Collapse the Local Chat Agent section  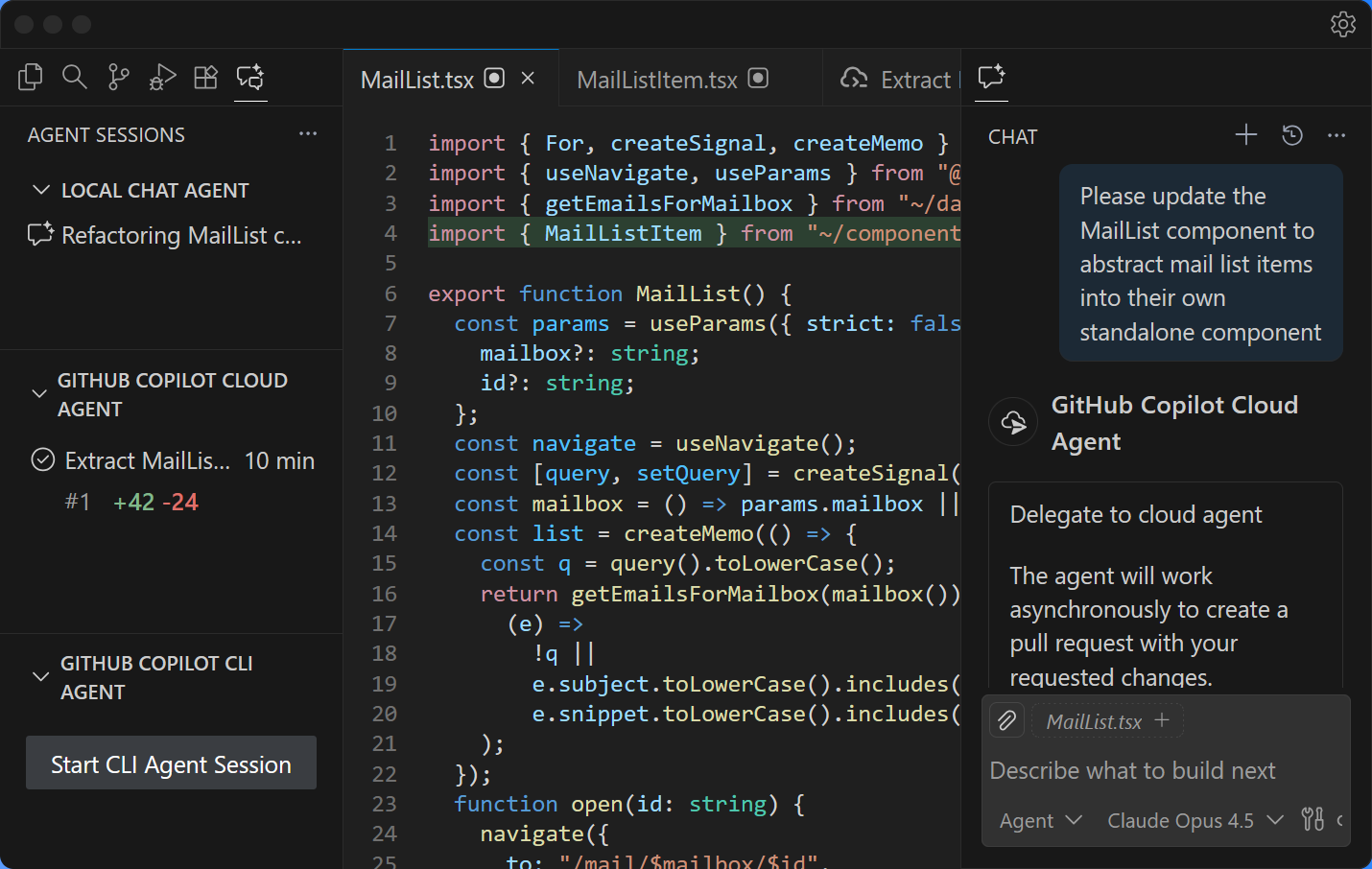pyautogui.click(x=41, y=190)
